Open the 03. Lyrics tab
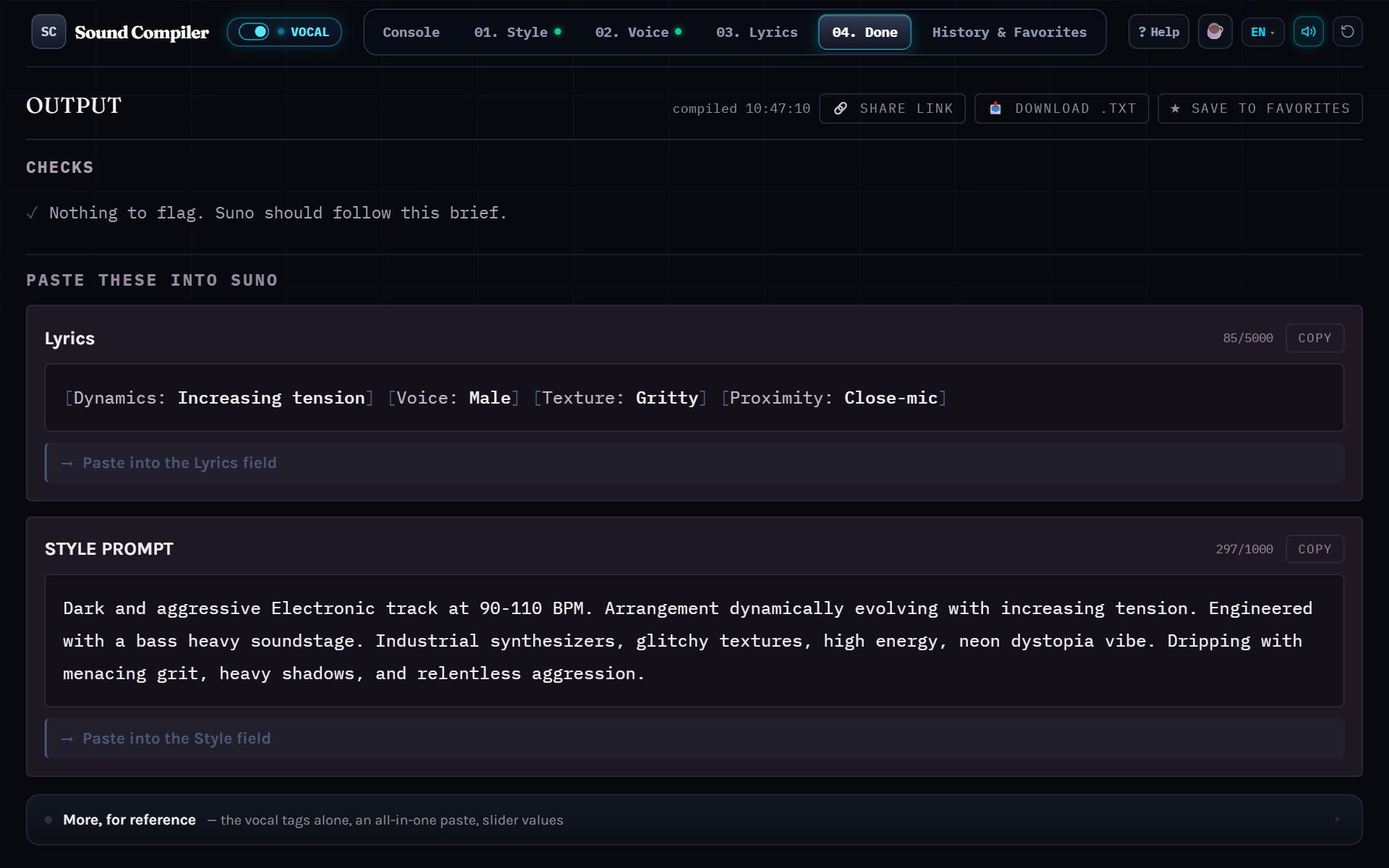 (x=757, y=32)
